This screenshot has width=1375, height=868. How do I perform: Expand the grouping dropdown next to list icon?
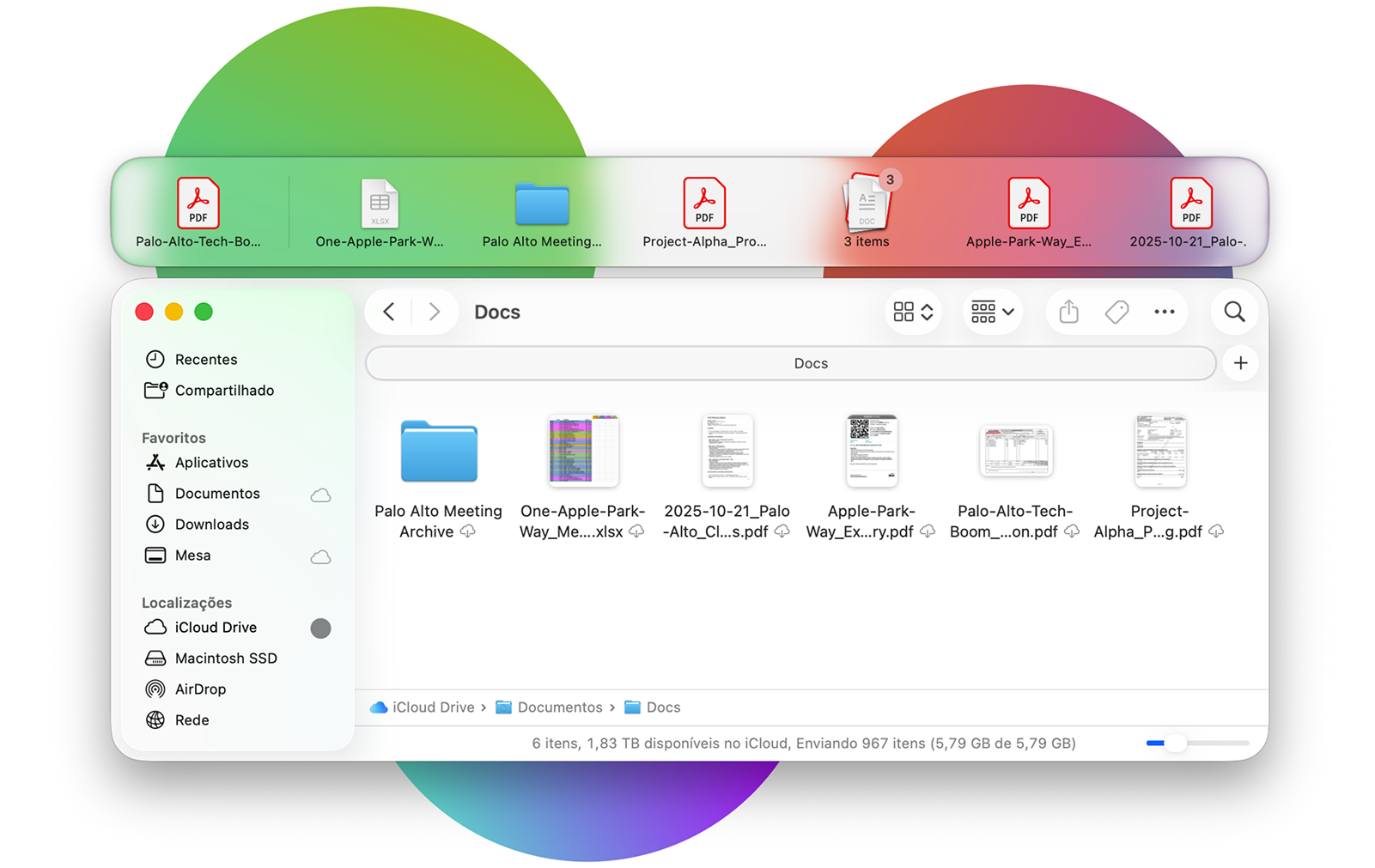pyautogui.click(x=1008, y=312)
